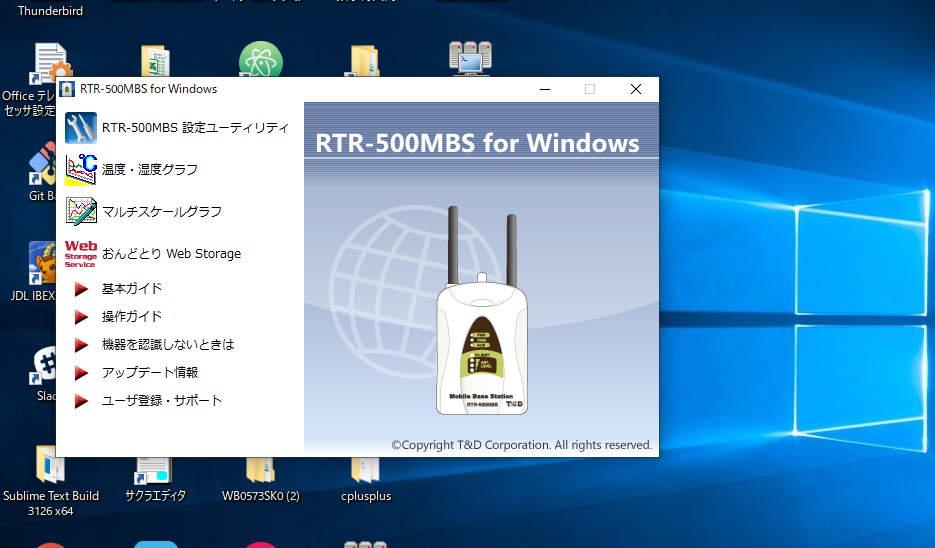Viewport: 935px width, 548px height.
Task: Click the red arrow beside 機器を認識しないときは
Action: point(81,345)
